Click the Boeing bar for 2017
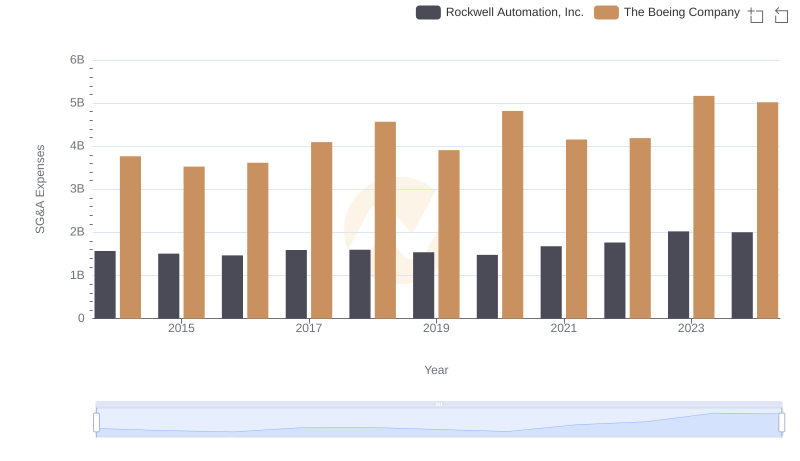Screen dimensions: 800x461 click(321, 230)
